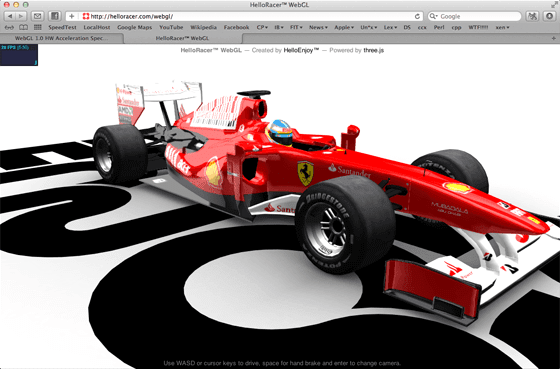Screen dimensions: 560x369
Task: Add a new tab with the plus button
Action: click(x=554, y=38)
